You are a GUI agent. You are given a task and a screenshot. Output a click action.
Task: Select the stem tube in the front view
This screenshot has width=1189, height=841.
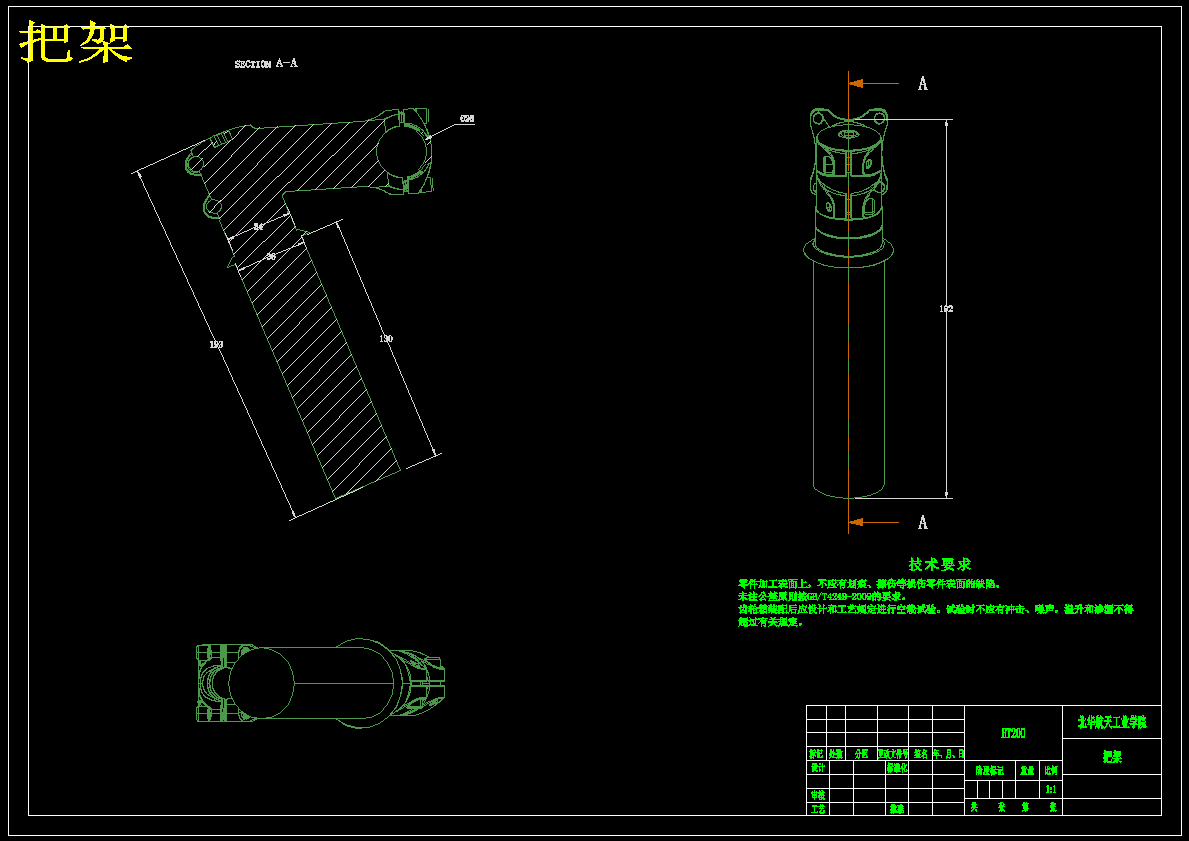click(849, 379)
